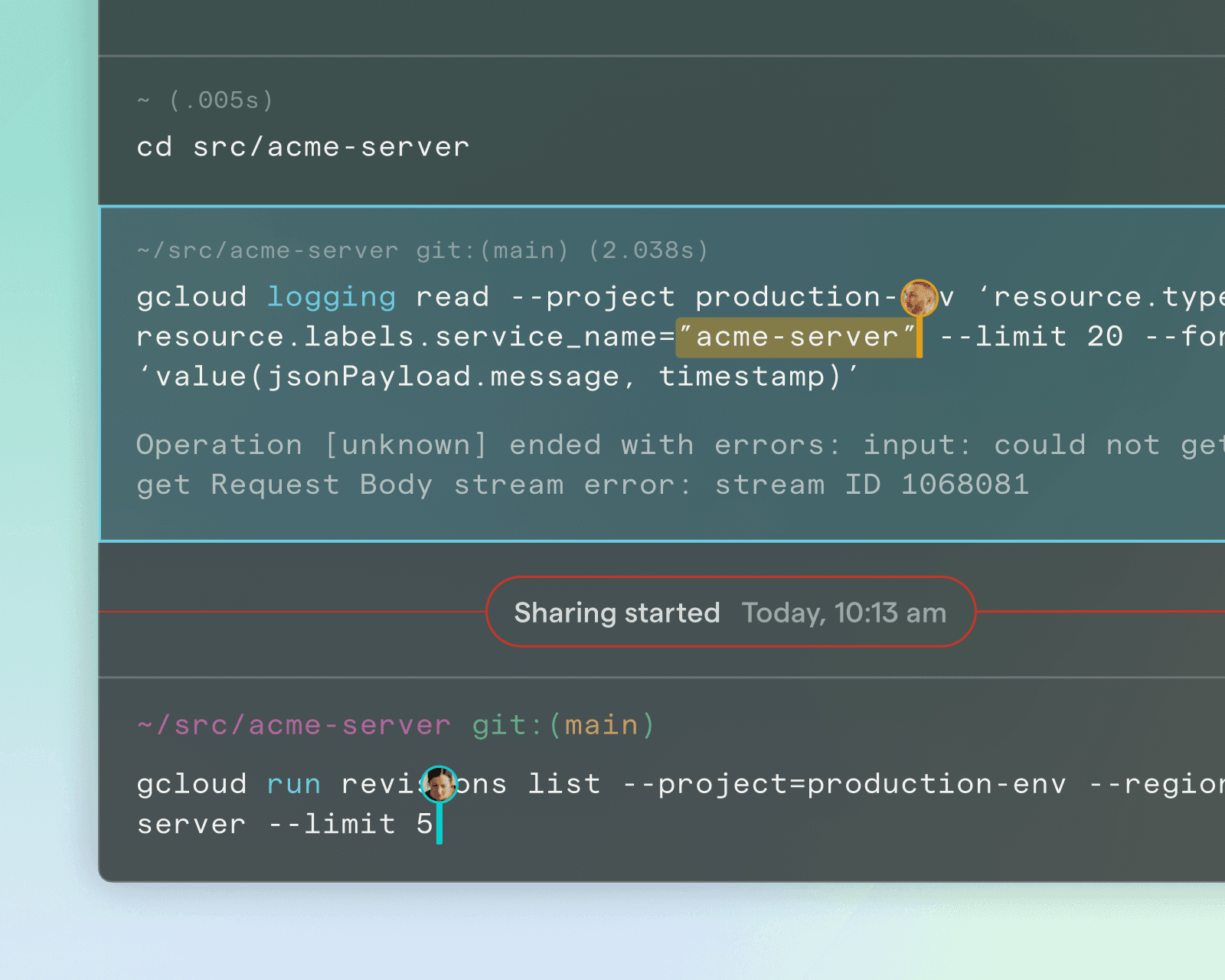Click the cd src/acme-server command

302,146
